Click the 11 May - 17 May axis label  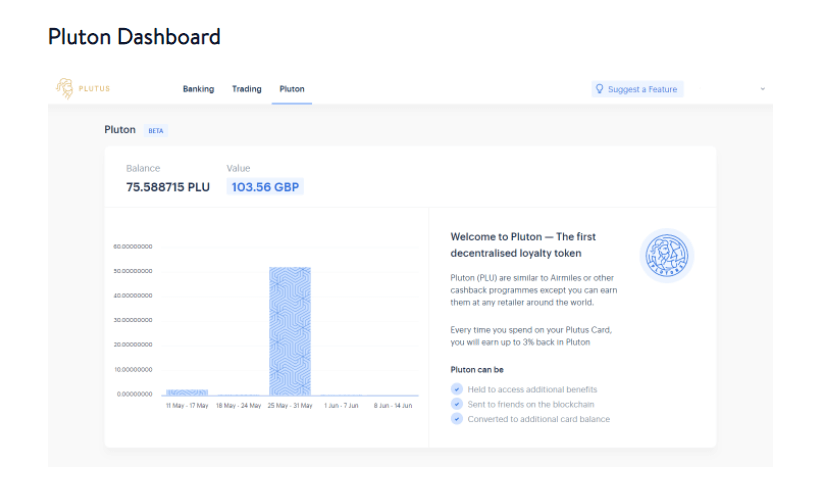[187, 406]
